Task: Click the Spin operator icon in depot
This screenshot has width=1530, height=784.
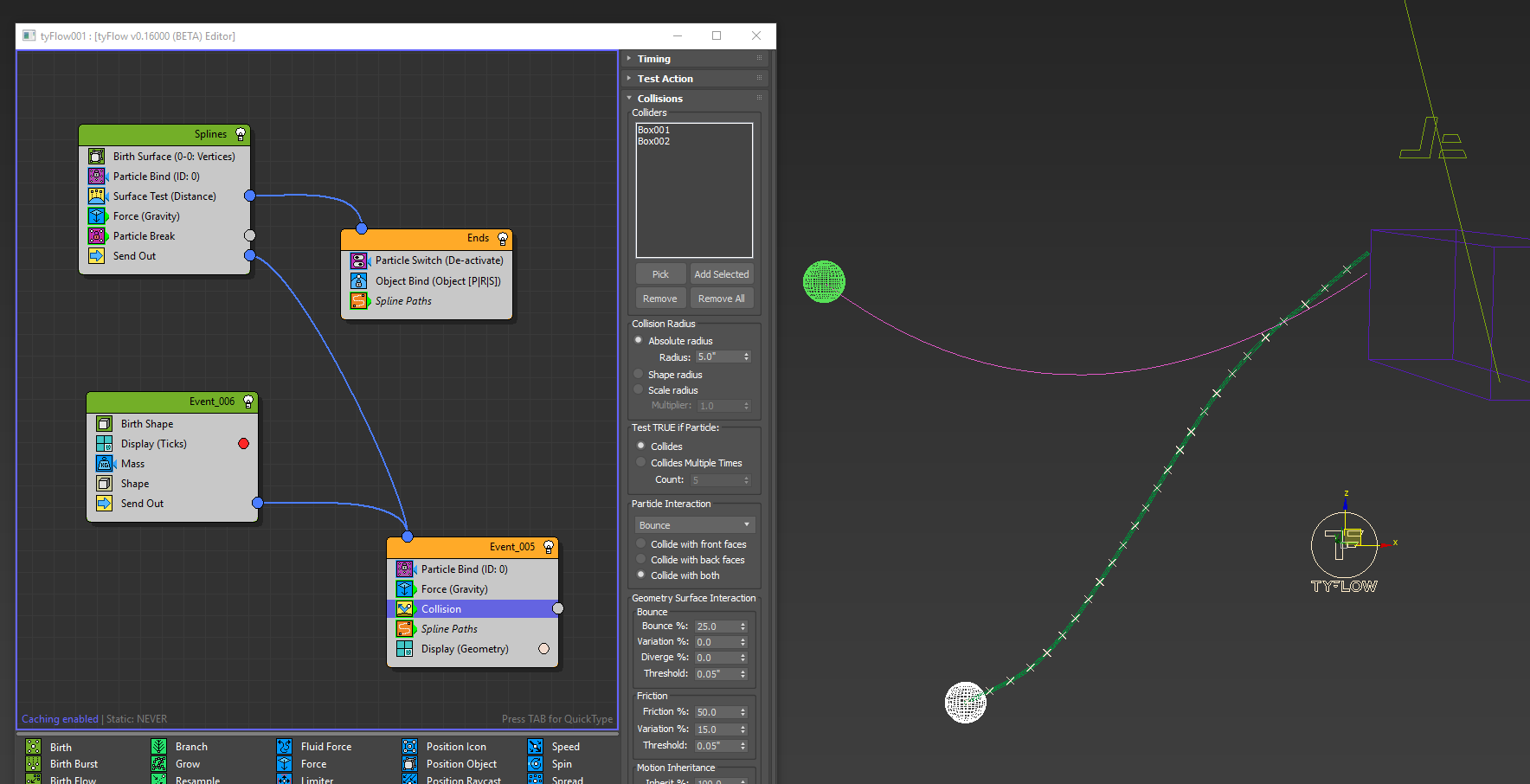Action: click(536, 764)
